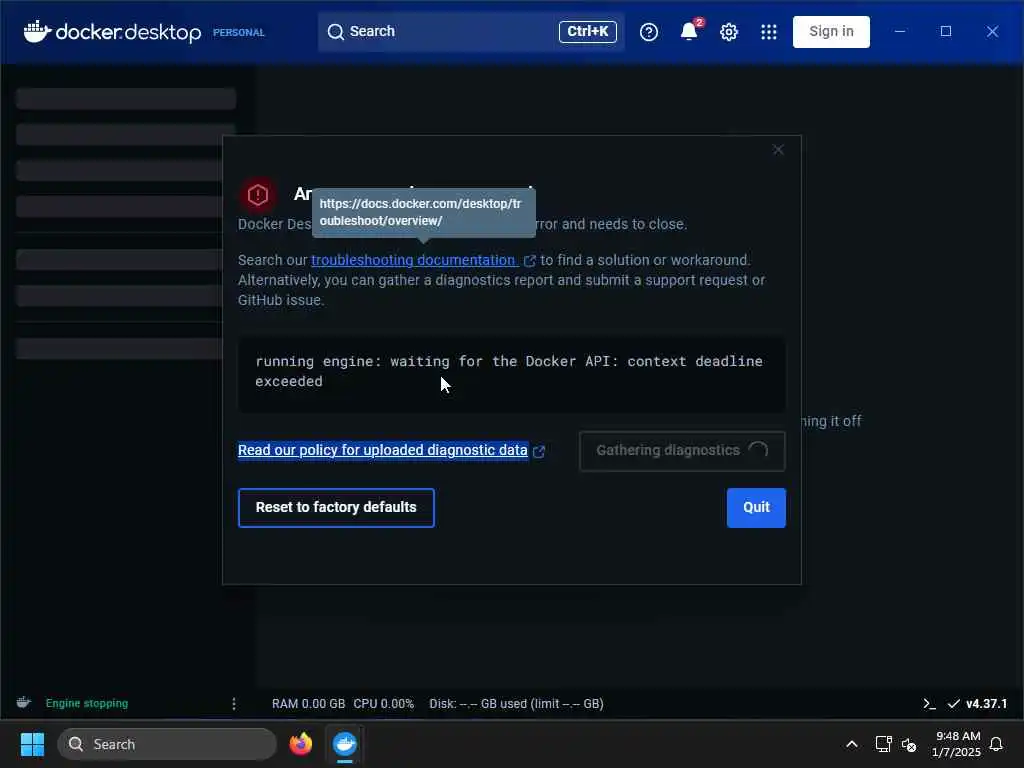
Task: Click the network tray icon
Action: click(883, 744)
